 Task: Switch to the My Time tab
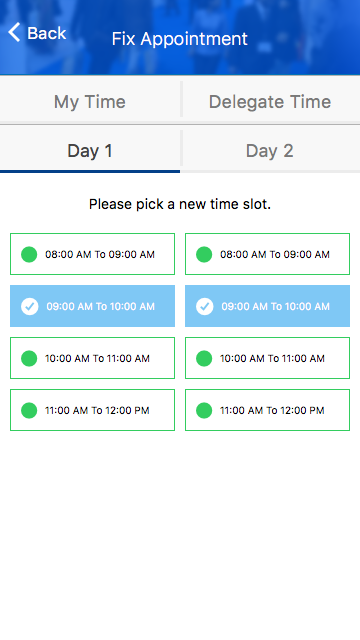click(x=90, y=101)
